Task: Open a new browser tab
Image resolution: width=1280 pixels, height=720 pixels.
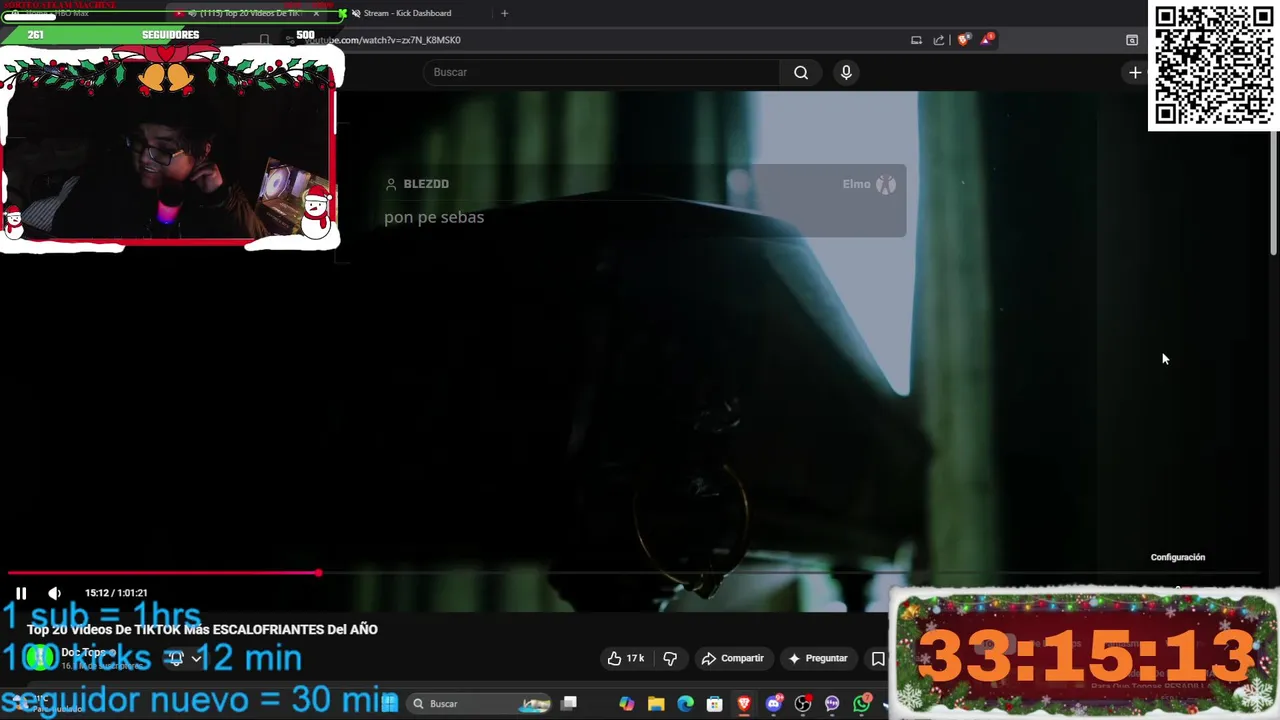Action: point(504,13)
